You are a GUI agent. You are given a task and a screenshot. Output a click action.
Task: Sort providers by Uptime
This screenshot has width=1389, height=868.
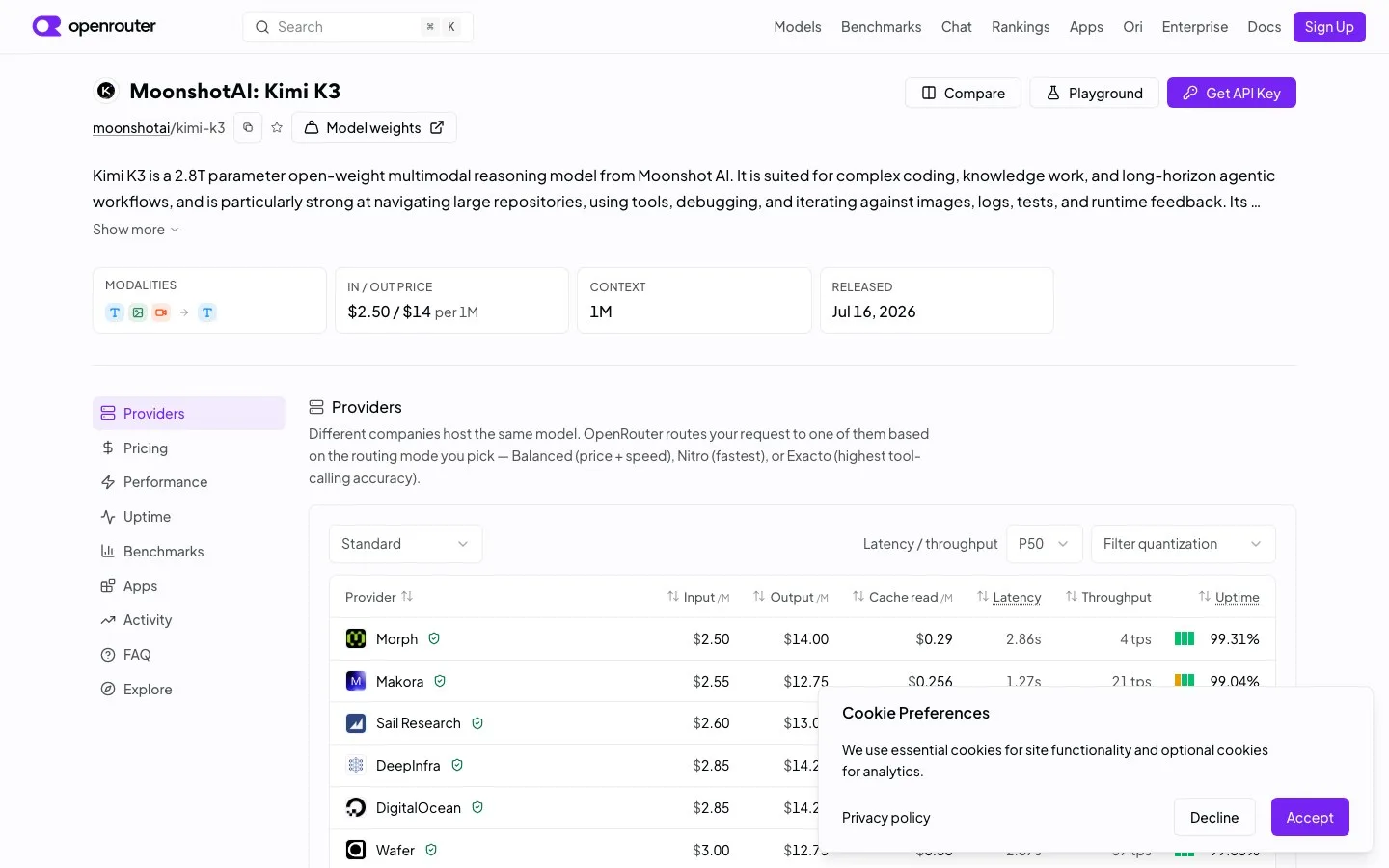click(1229, 597)
